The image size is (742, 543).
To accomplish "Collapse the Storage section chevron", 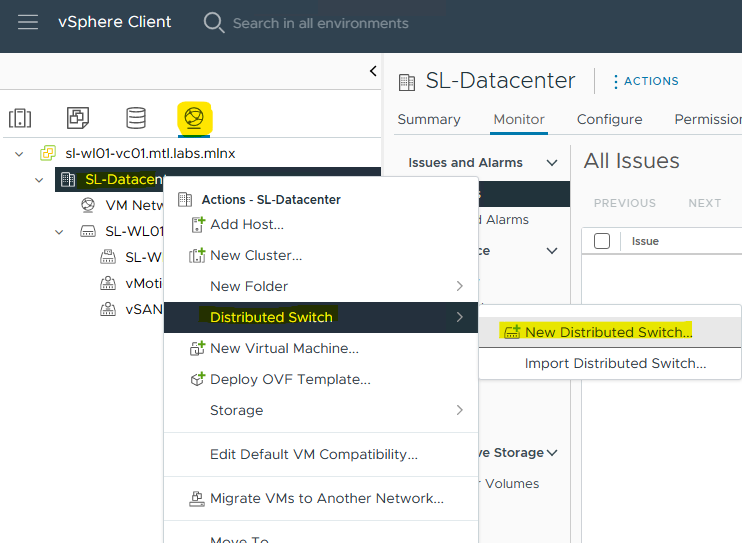I will coord(552,453).
